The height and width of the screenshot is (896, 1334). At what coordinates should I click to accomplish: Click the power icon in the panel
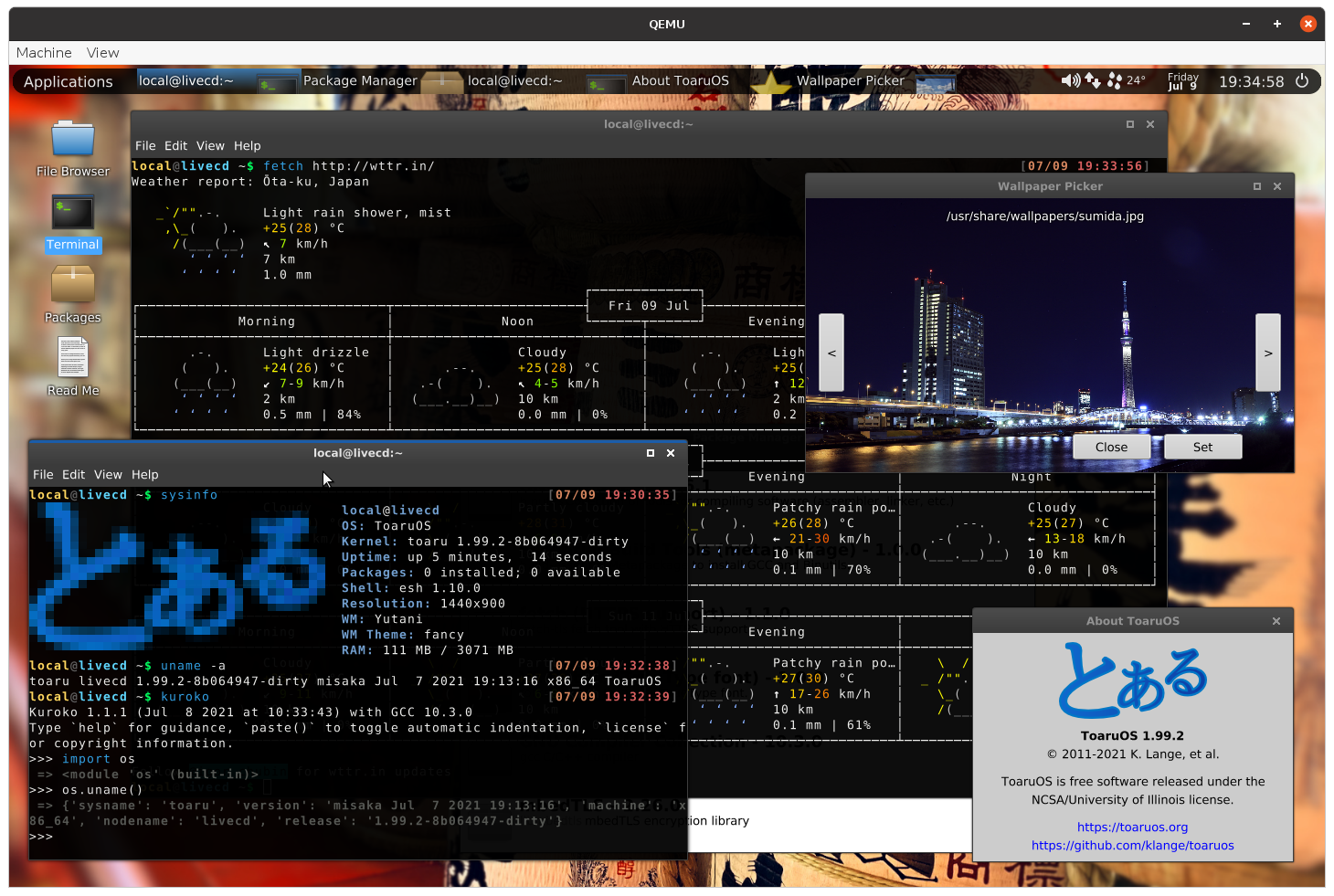point(1302,80)
